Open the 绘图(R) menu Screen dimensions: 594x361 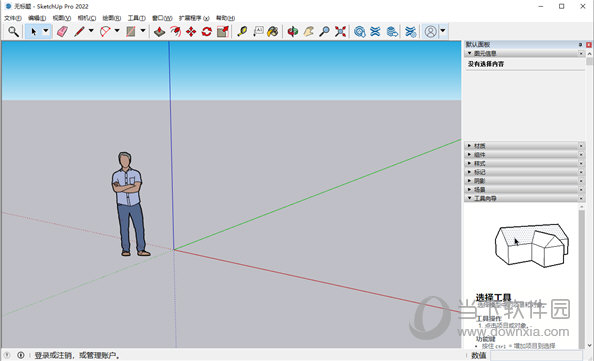tap(111, 18)
